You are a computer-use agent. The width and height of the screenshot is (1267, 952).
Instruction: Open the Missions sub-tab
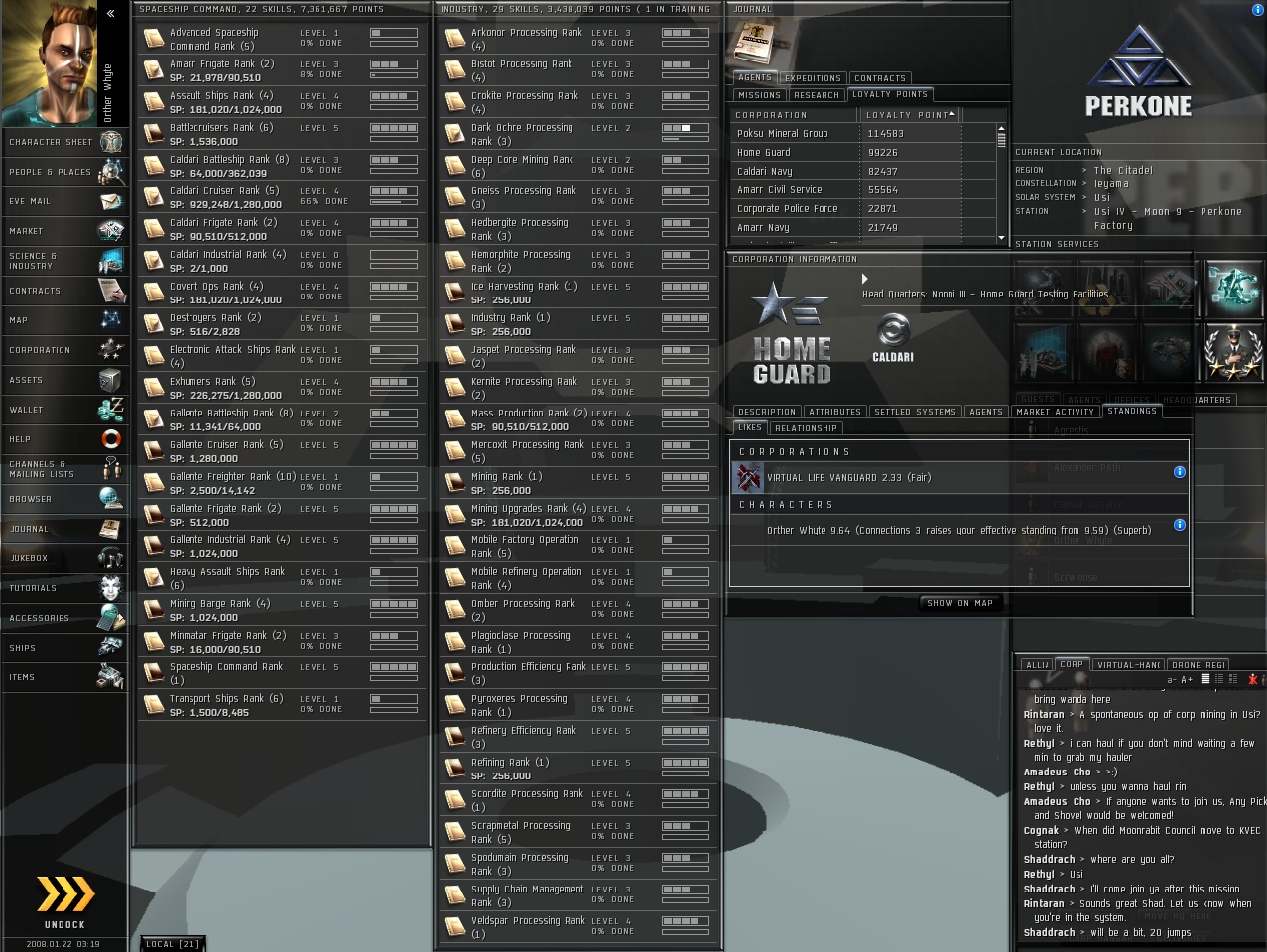pos(760,95)
